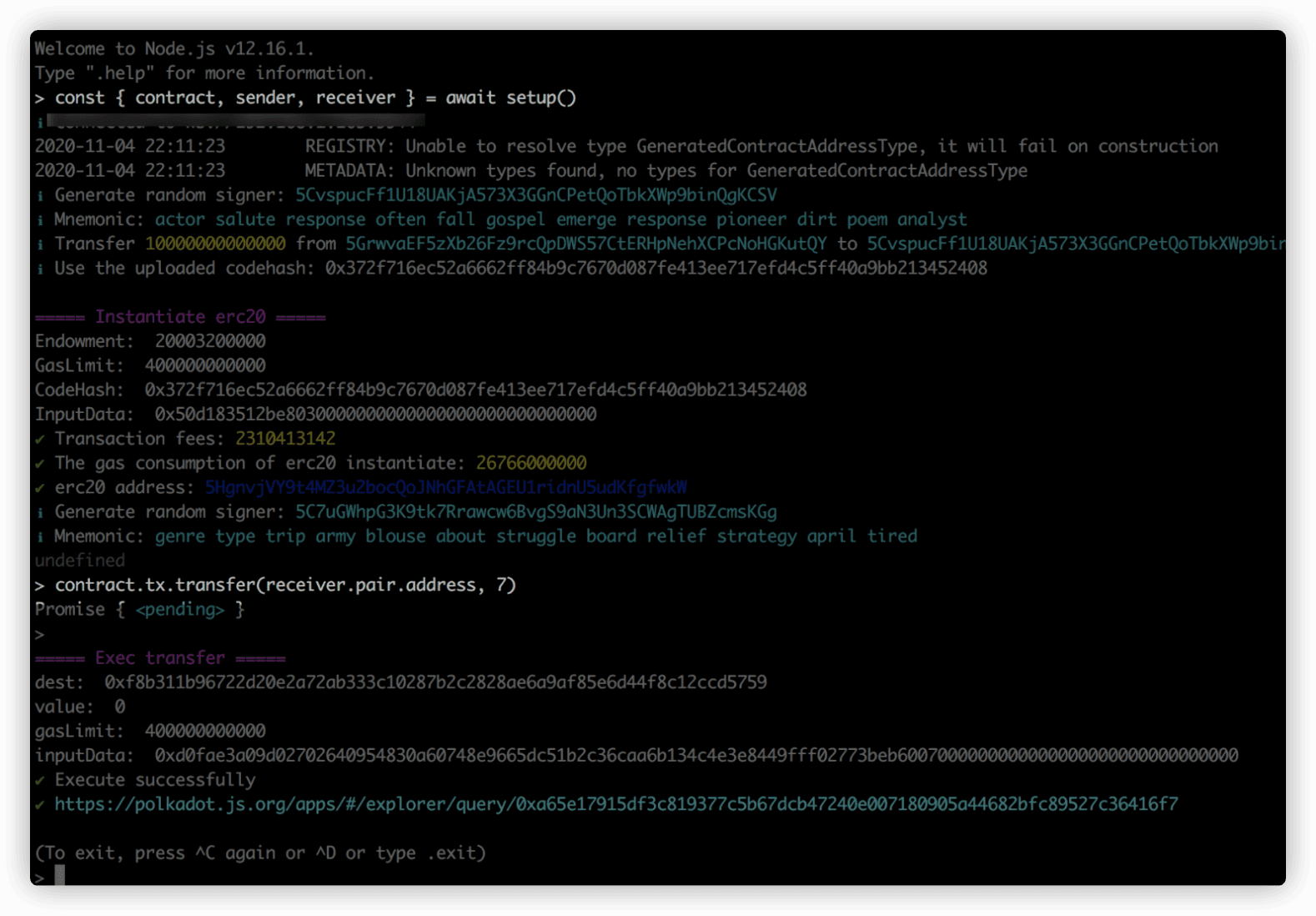Screen dimensions: 1316x916
Task: Open the polkadot.js.org explorer query link
Action: click(x=615, y=804)
